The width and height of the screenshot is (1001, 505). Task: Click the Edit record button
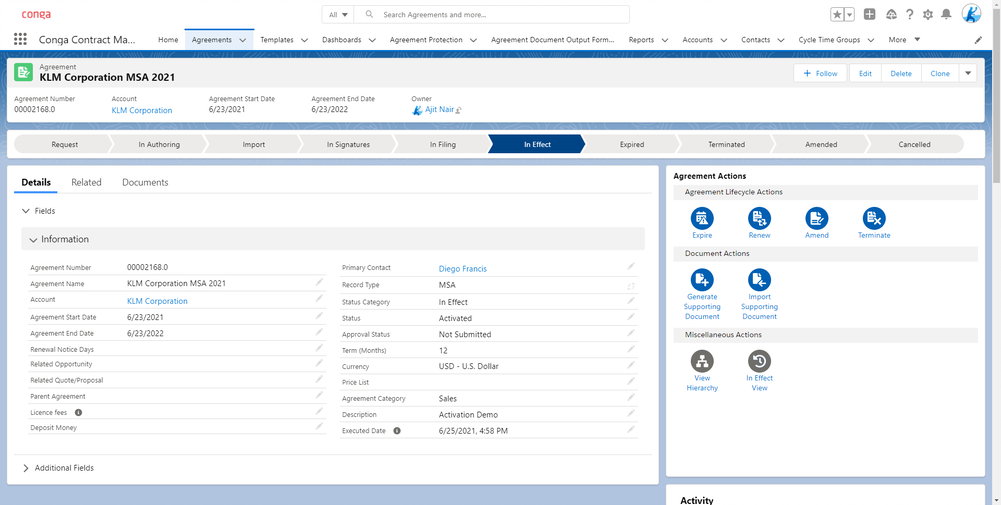(865, 73)
